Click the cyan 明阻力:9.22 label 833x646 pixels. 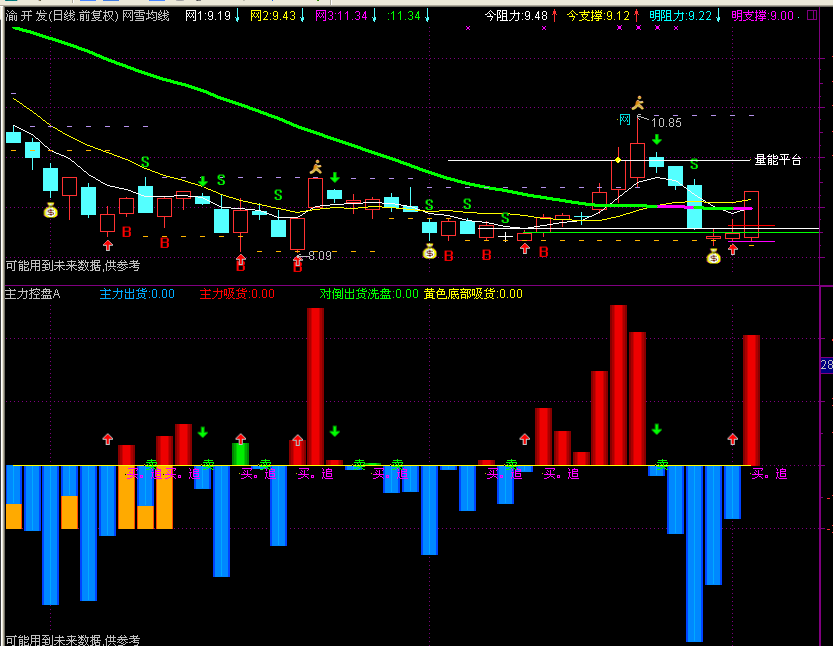click(x=681, y=16)
